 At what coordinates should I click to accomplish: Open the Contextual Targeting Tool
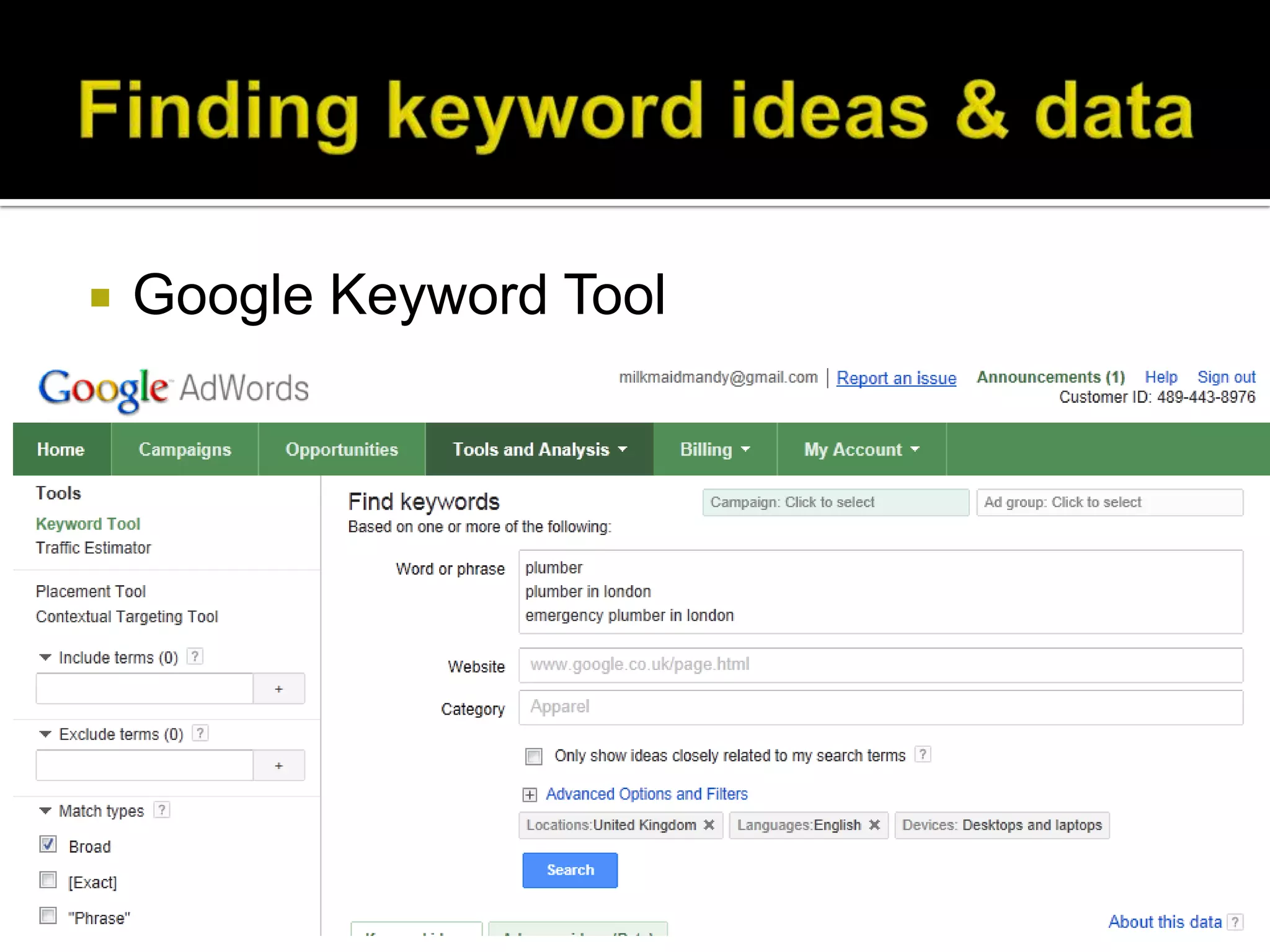point(127,617)
